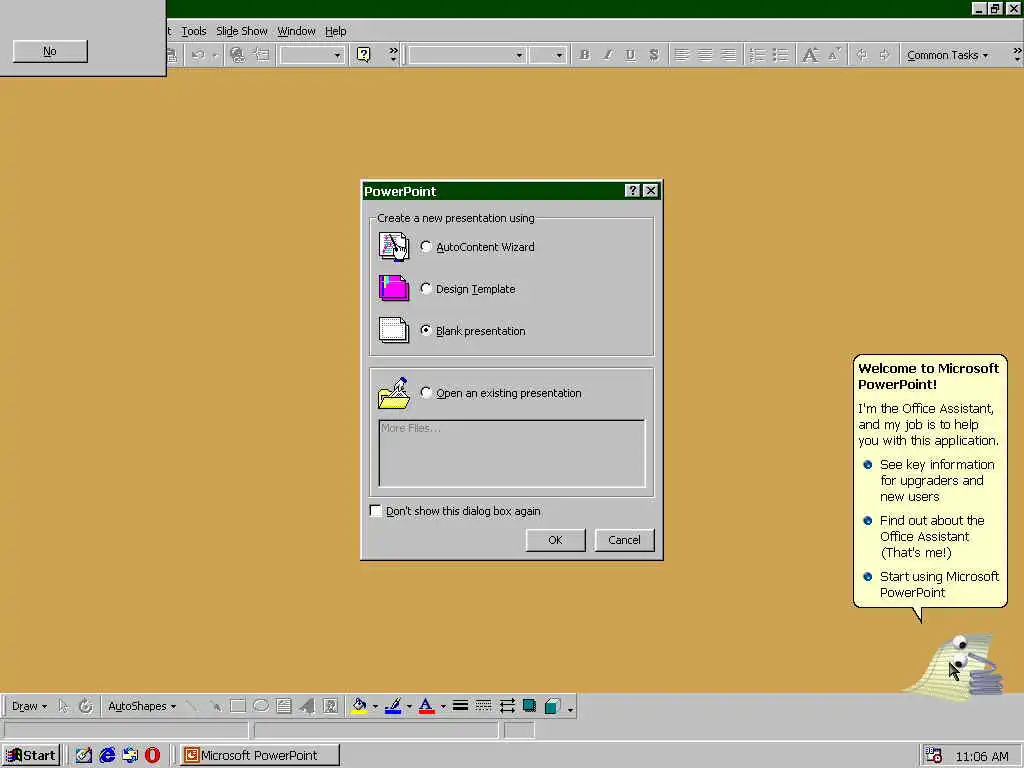Select the AutoContent Wizard radio option
This screenshot has width=1024, height=768.
click(426, 247)
